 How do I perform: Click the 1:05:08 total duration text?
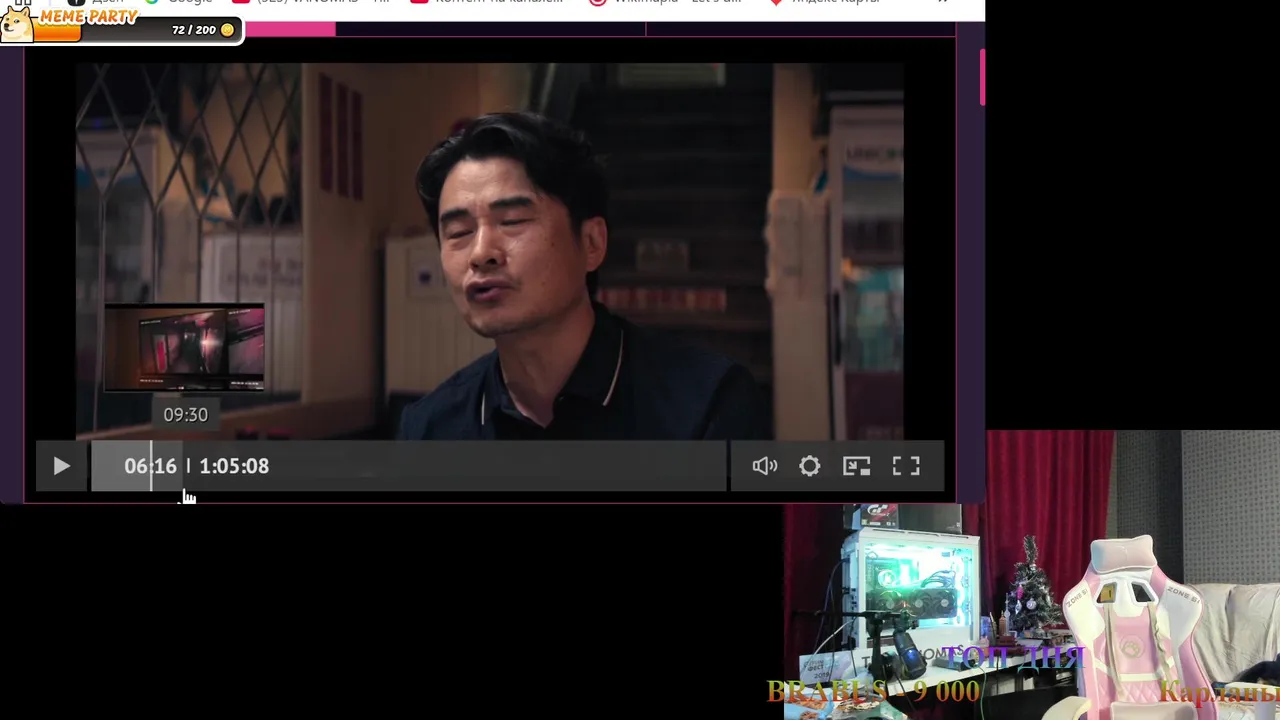[234, 466]
